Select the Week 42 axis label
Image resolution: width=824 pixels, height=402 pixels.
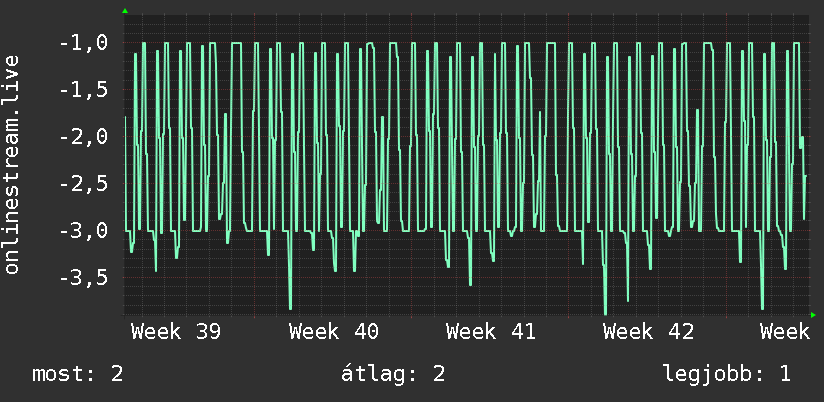(x=648, y=332)
